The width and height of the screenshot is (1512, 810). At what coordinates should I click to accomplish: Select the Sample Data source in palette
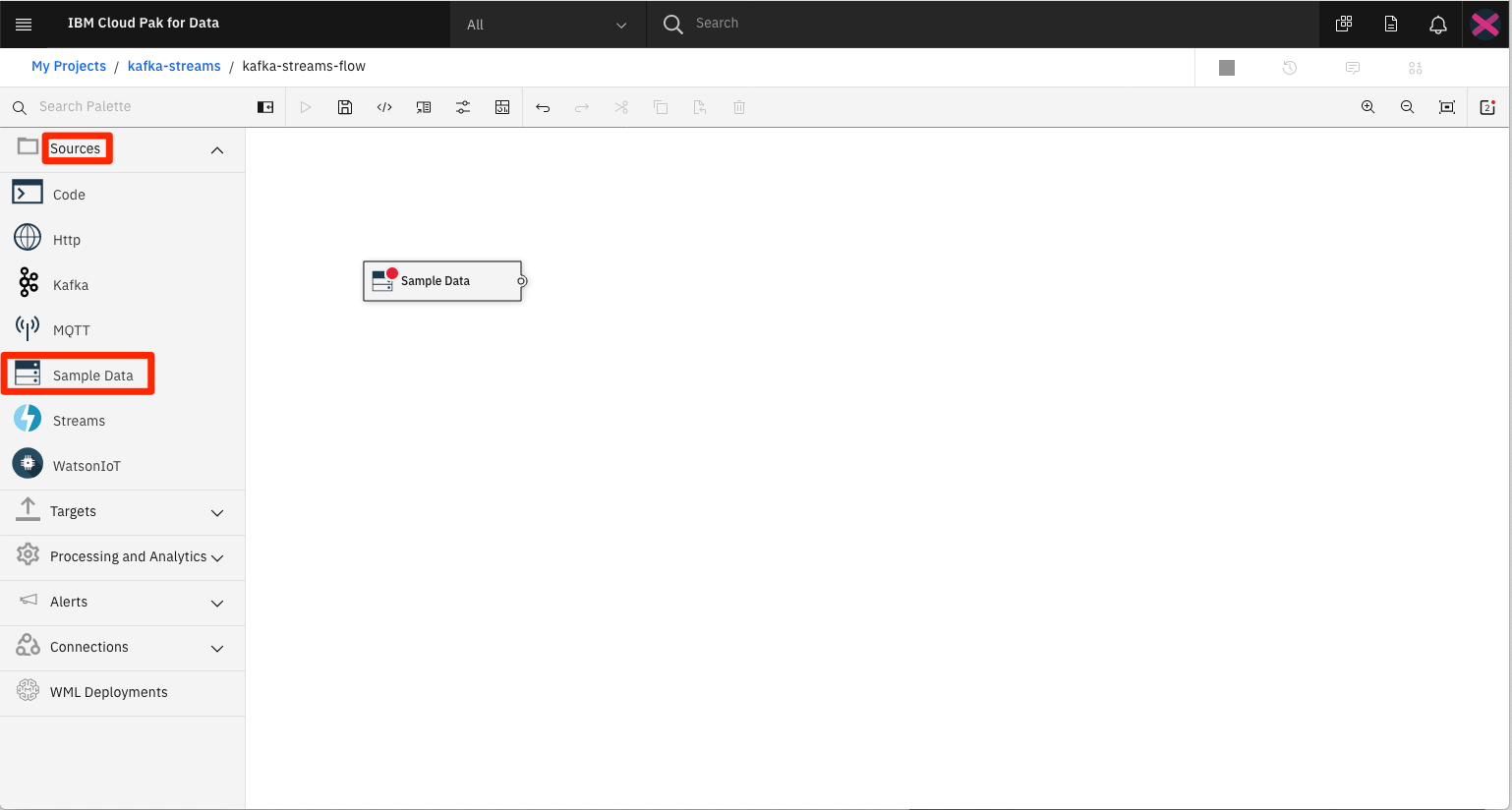click(123, 376)
